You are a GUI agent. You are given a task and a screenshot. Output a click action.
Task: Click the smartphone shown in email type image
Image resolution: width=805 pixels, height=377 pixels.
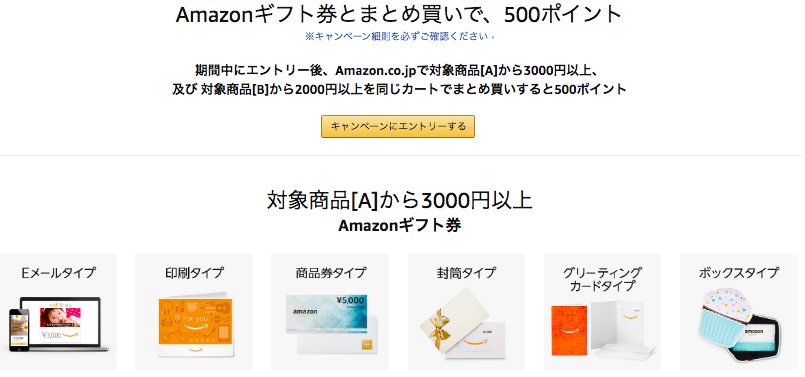coord(18,330)
